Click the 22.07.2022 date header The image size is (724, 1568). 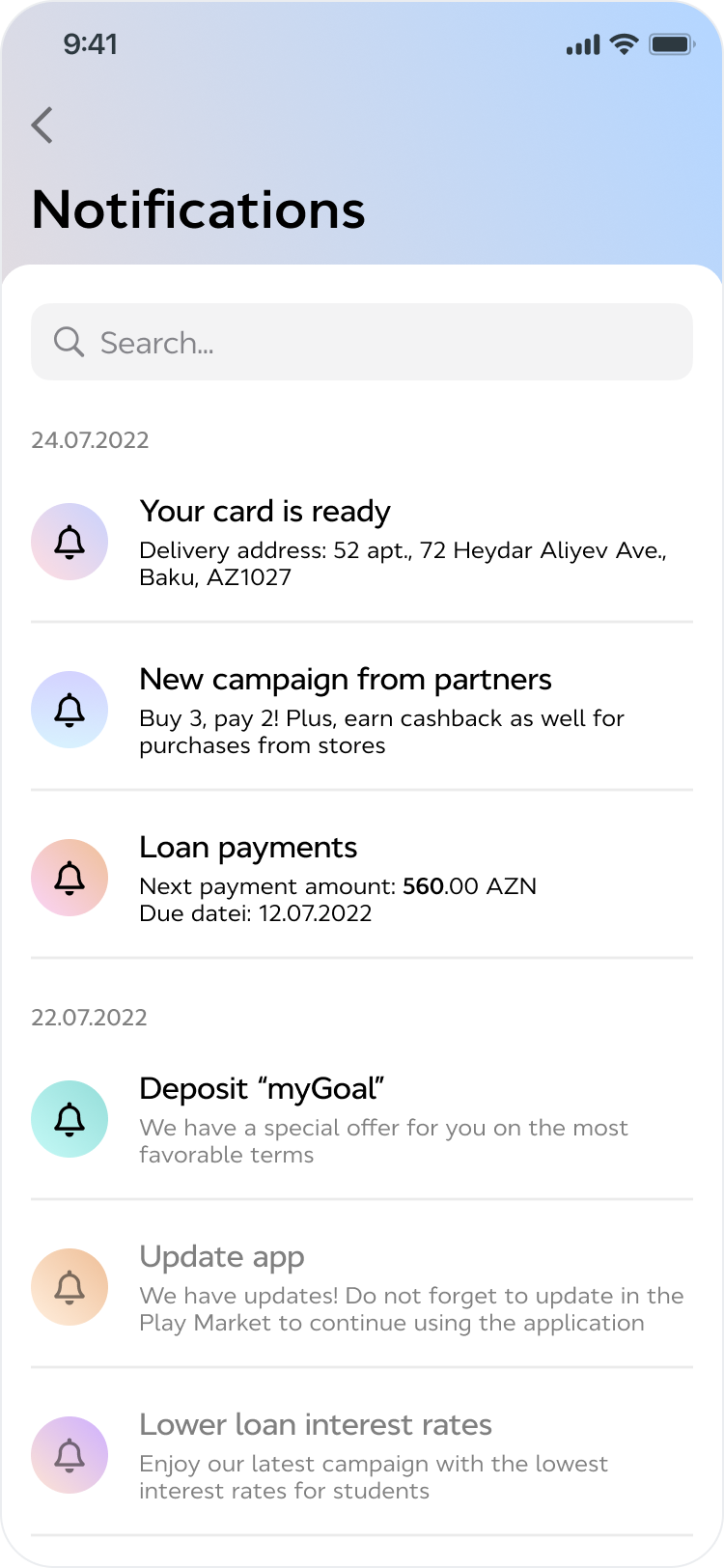click(x=89, y=1018)
